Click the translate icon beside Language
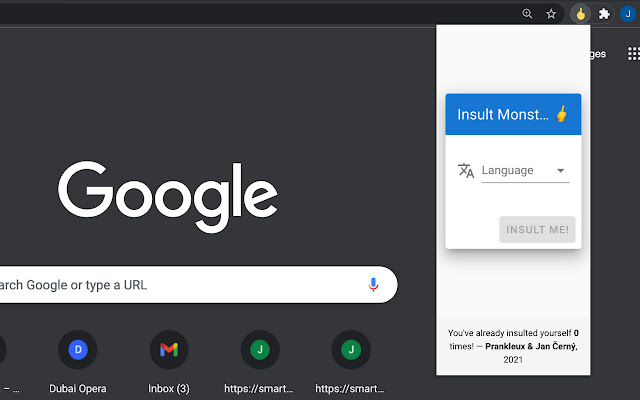 point(466,171)
